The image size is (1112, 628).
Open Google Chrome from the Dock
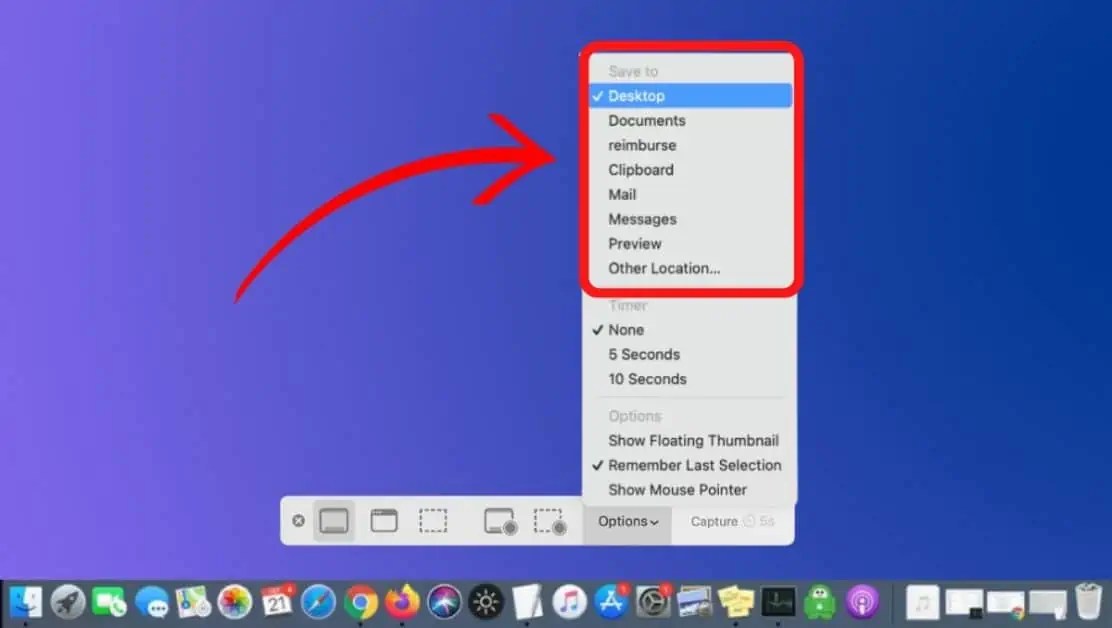click(x=361, y=602)
